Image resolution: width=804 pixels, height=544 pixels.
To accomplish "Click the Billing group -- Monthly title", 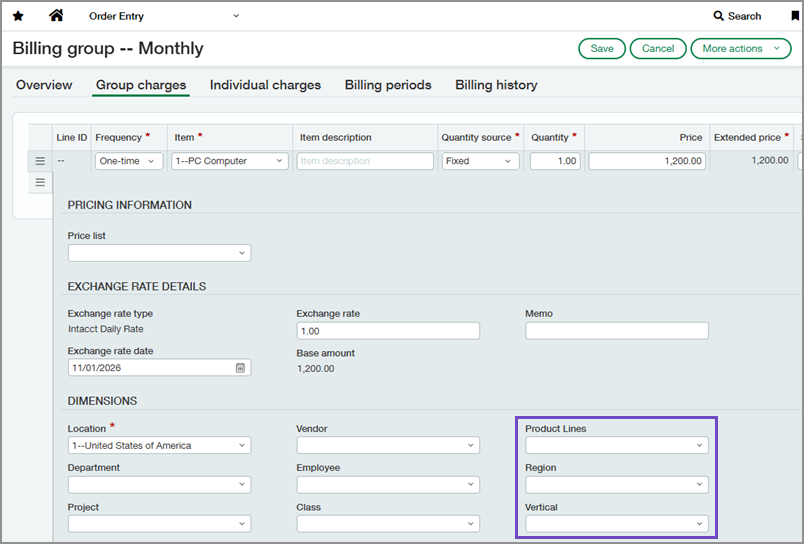I will (x=108, y=49).
